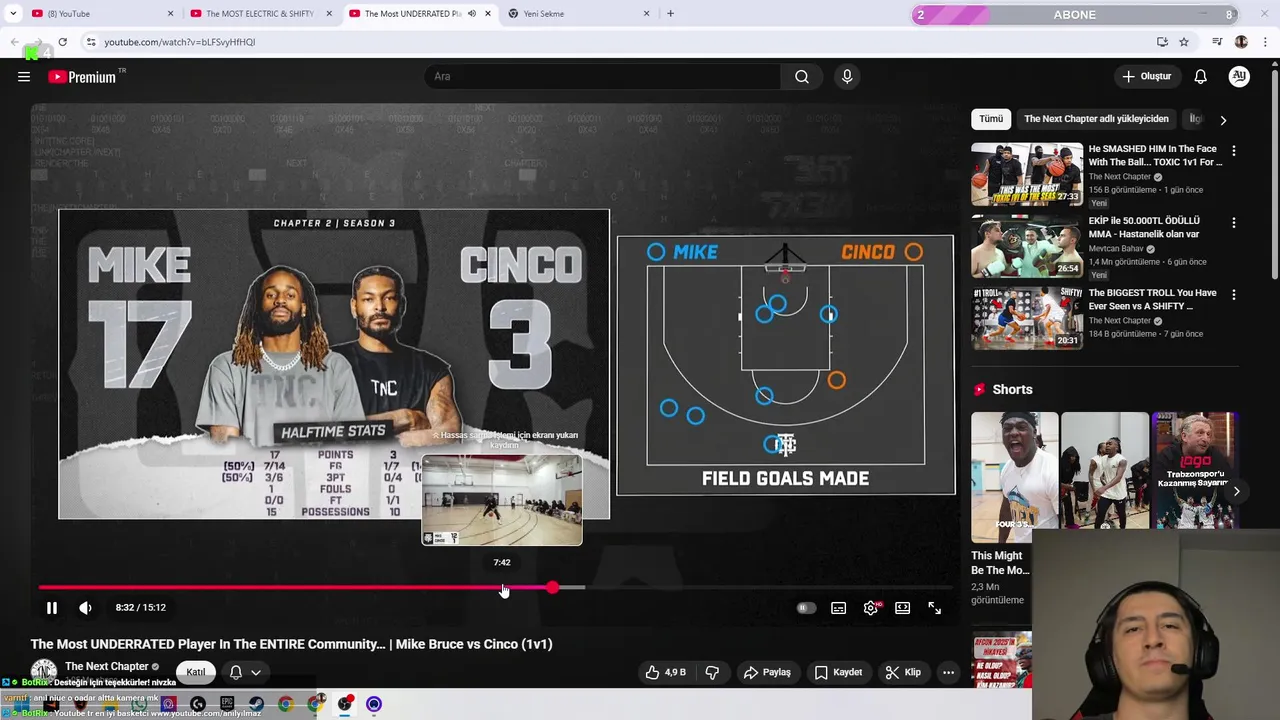Open The Next Chapter channel name
This screenshot has width=1280, height=720.
click(107, 666)
